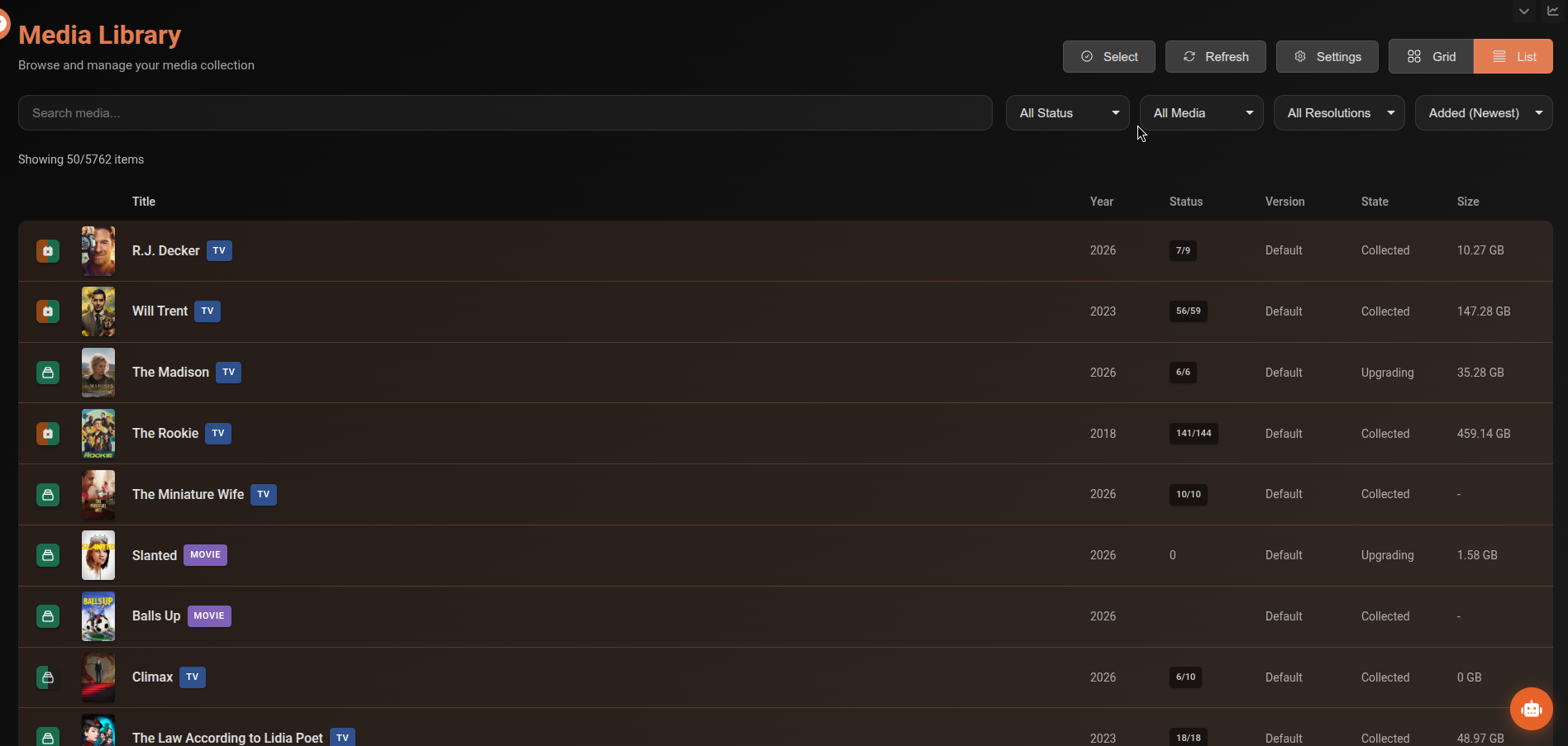
Task: Click the Climax title text
Action: pos(152,677)
